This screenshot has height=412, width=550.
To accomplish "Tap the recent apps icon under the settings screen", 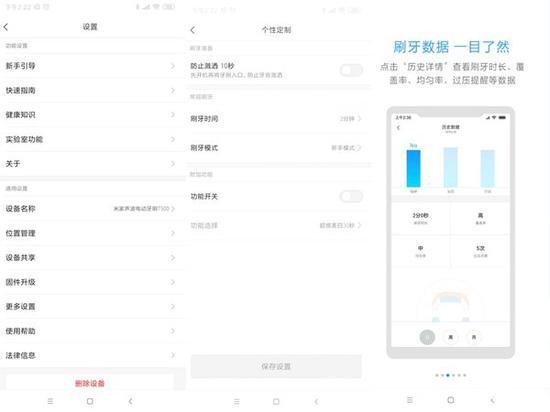I will tap(51, 401).
